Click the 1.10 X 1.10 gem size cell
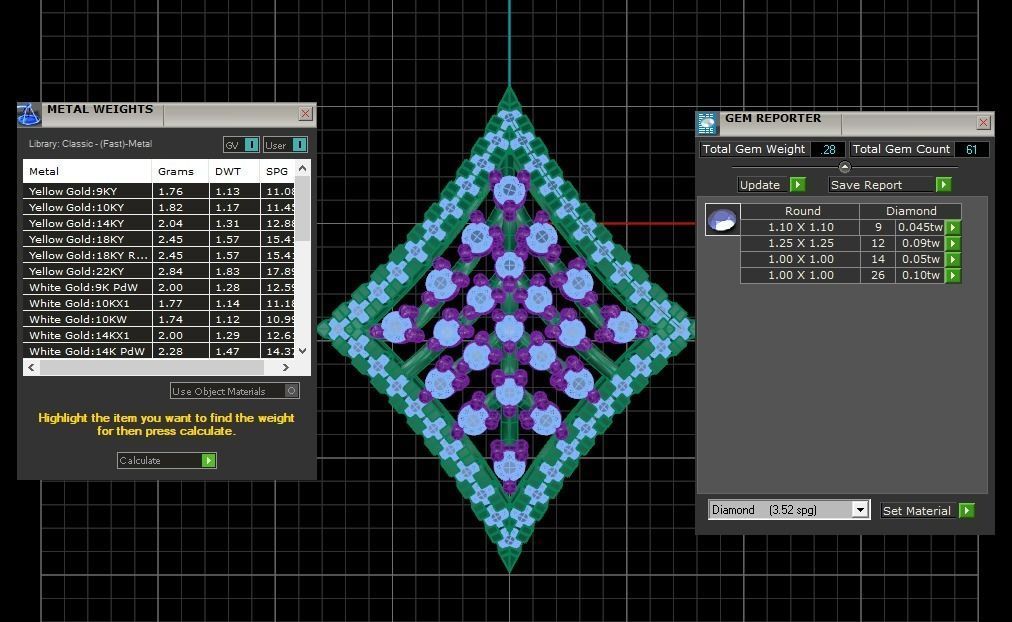The image size is (1012, 622). click(800, 227)
